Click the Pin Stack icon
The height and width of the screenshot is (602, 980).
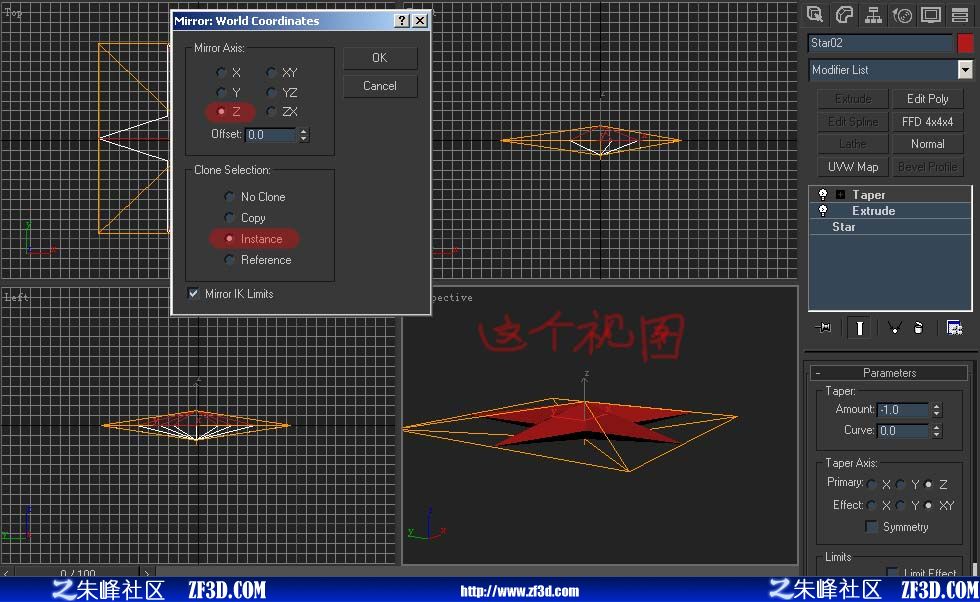824,328
